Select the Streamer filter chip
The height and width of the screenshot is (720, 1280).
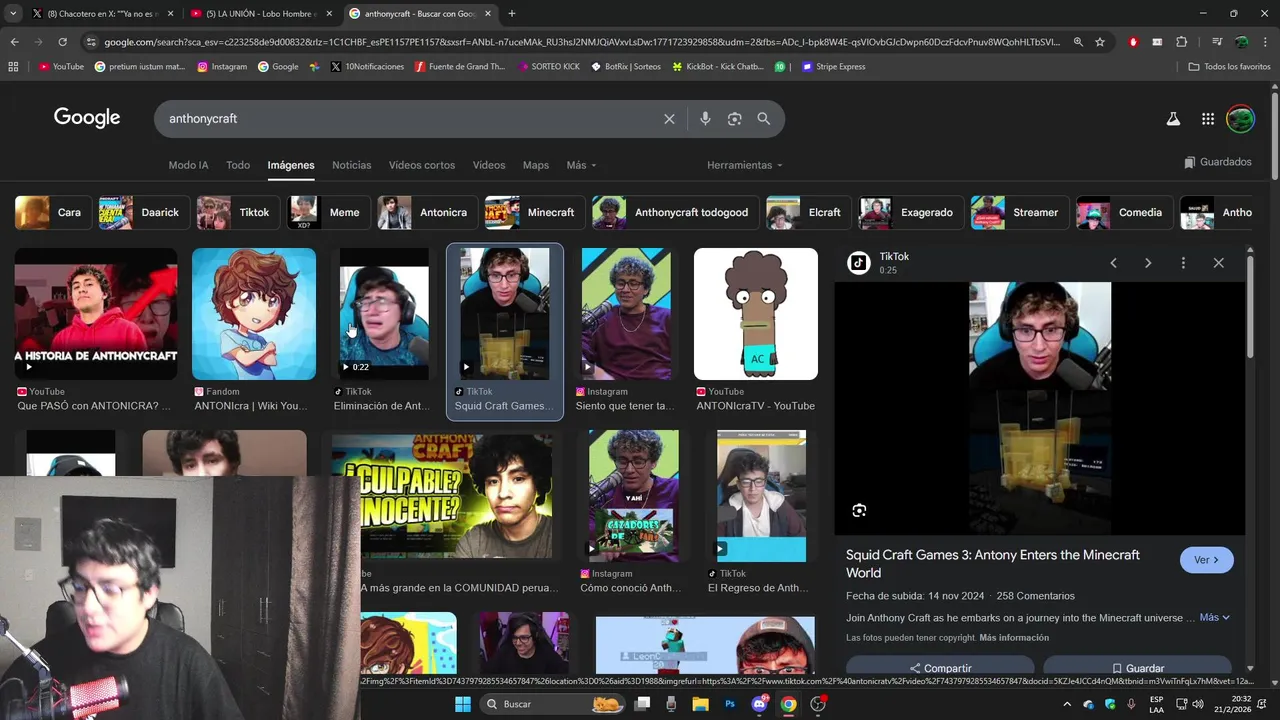click(1019, 213)
